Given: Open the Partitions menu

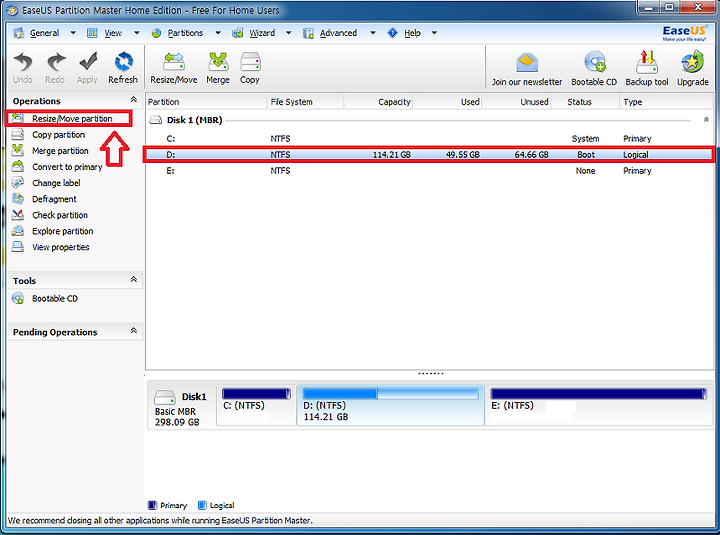Looking at the screenshot, I should (x=185, y=33).
